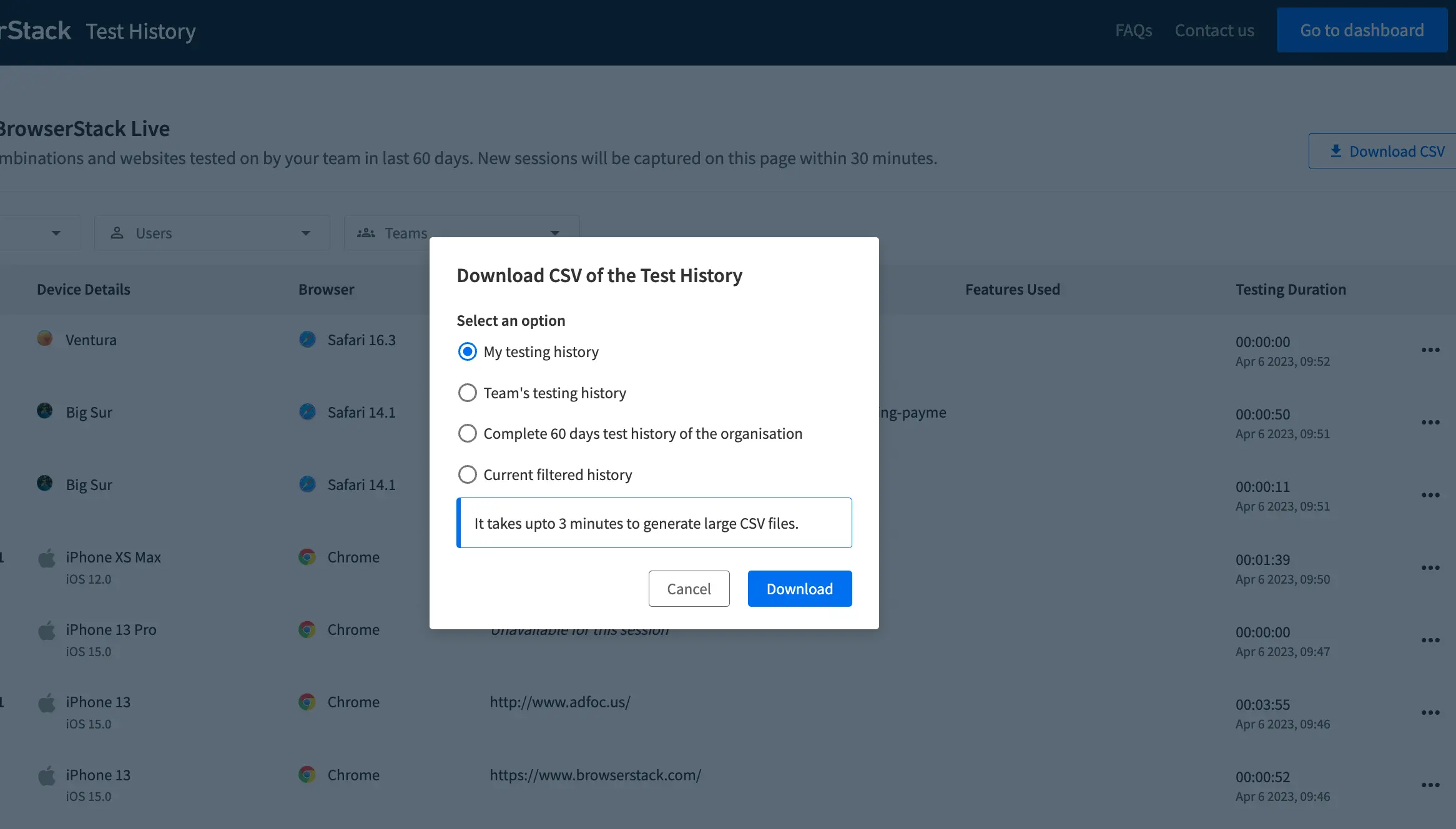Open the FAQs link
The height and width of the screenshot is (829, 1456).
[x=1133, y=30]
